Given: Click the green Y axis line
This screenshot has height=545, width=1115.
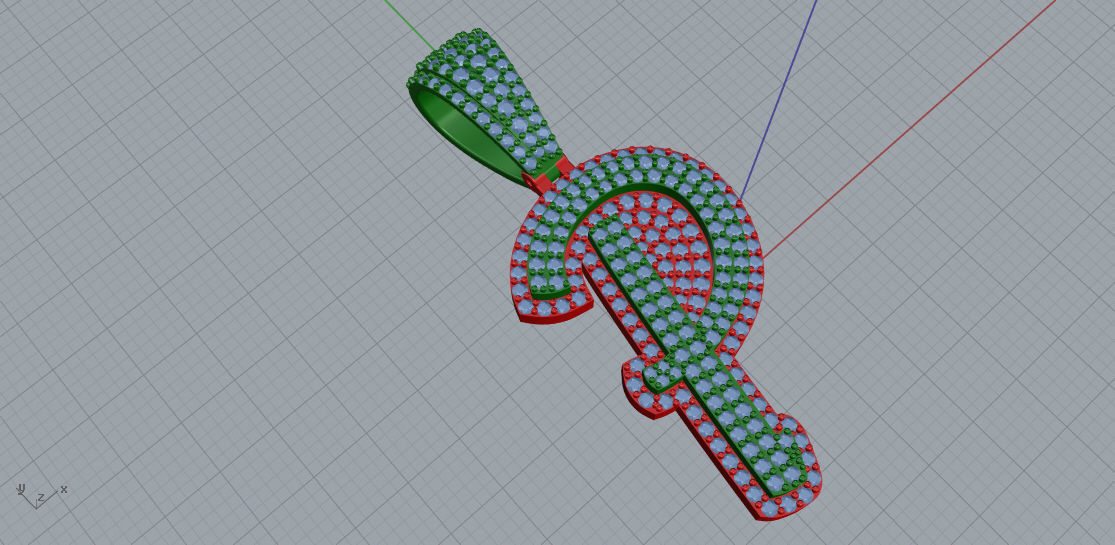Looking at the screenshot, I should click(411, 26).
